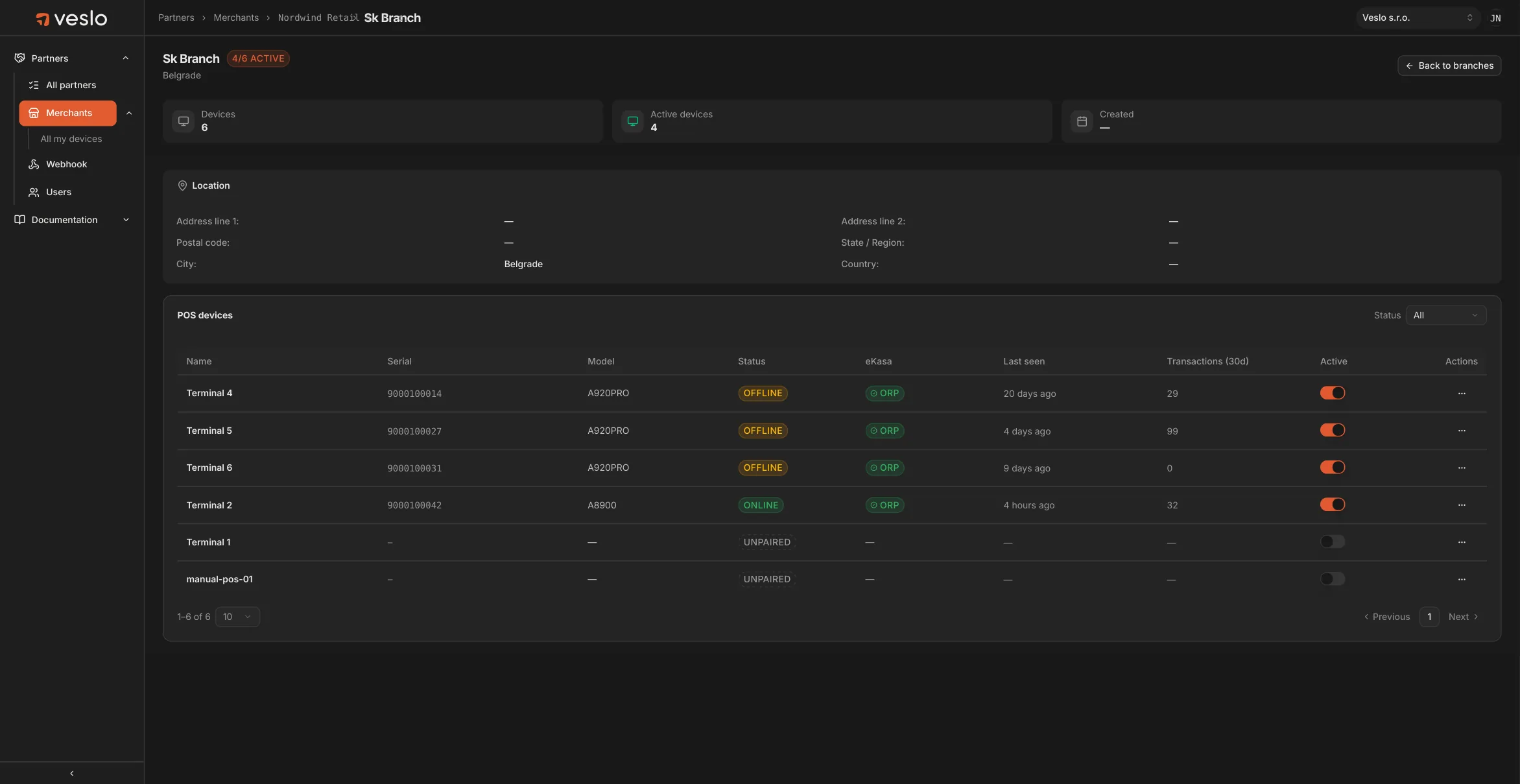Click the Veslo logo
Viewport: 1520px width, 784px height.
(x=71, y=18)
